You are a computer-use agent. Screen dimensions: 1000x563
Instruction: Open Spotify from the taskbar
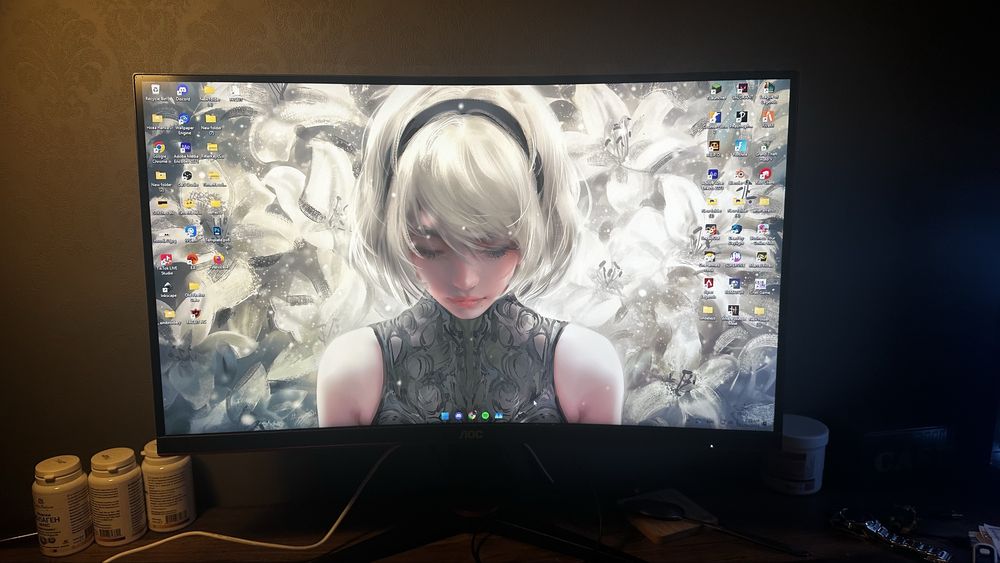pos(485,416)
